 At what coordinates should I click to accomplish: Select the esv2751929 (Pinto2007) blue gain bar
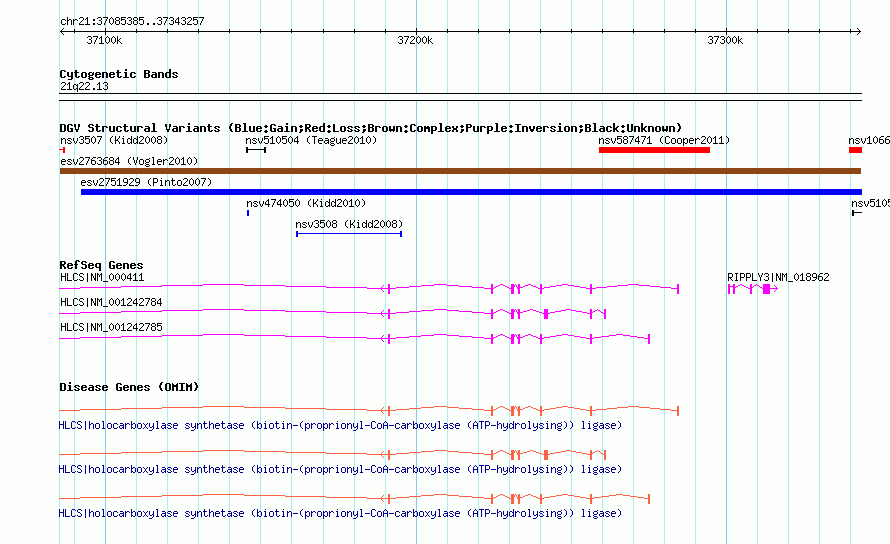tap(471, 192)
